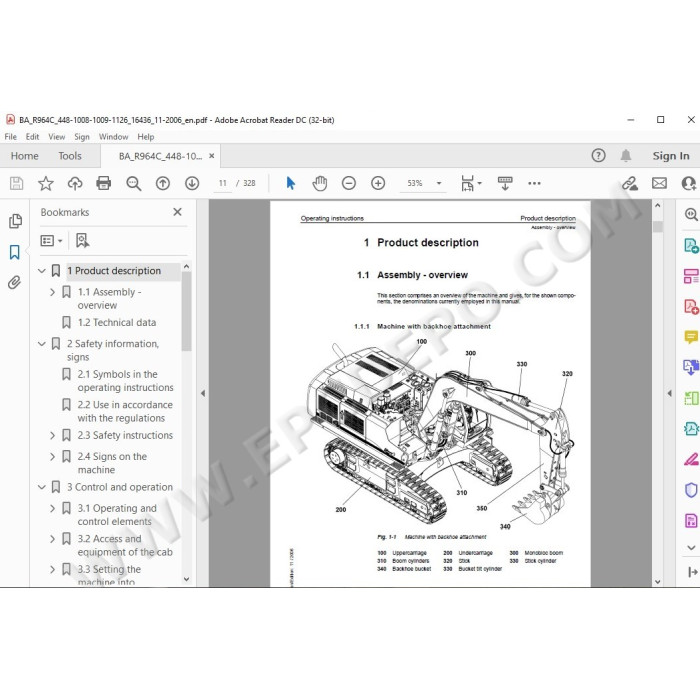Image resolution: width=700 pixels, height=700 pixels.
Task: Zoom in with the plus button
Action: (x=378, y=183)
